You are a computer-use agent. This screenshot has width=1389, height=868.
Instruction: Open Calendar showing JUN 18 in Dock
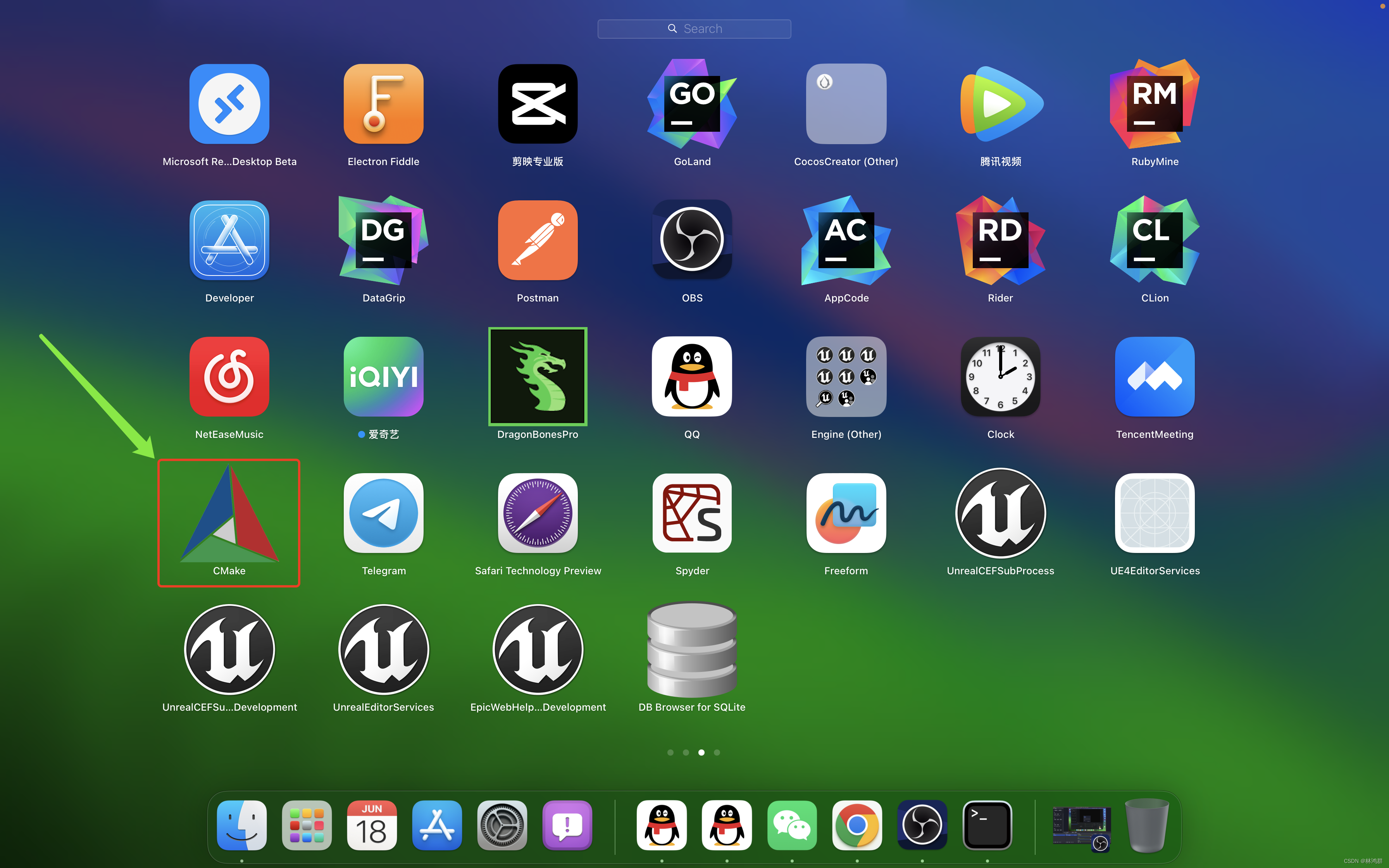[x=372, y=825]
